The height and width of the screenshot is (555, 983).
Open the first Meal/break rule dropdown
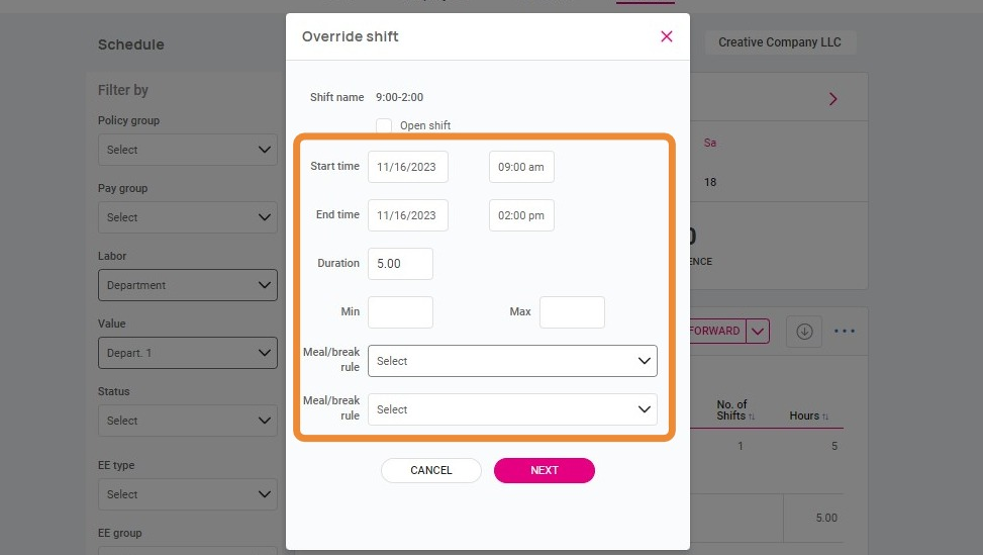coord(512,361)
